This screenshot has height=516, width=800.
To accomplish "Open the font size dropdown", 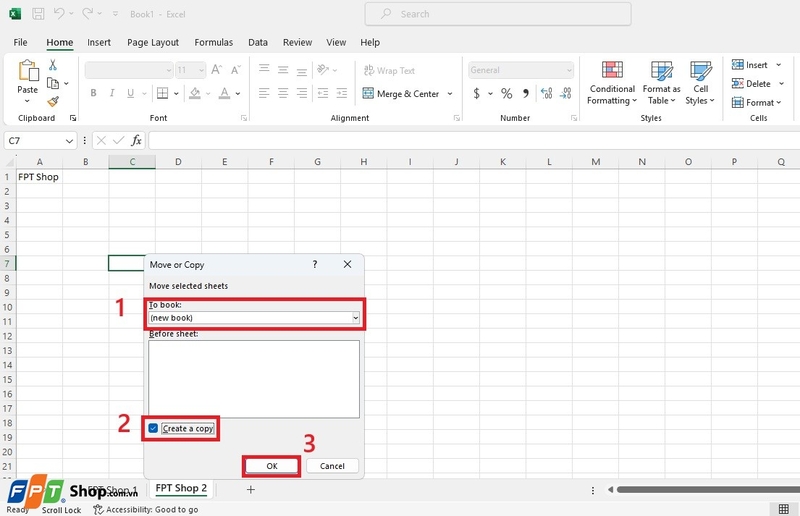I will click(202, 70).
